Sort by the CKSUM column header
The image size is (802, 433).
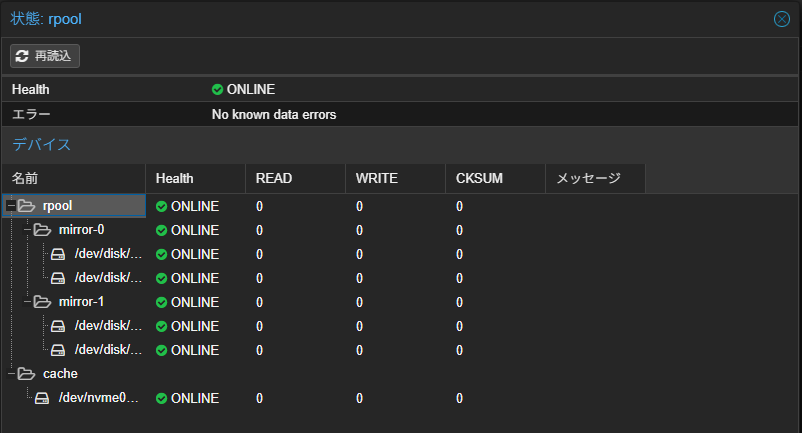pyautogui.click(x=496, y=178)
